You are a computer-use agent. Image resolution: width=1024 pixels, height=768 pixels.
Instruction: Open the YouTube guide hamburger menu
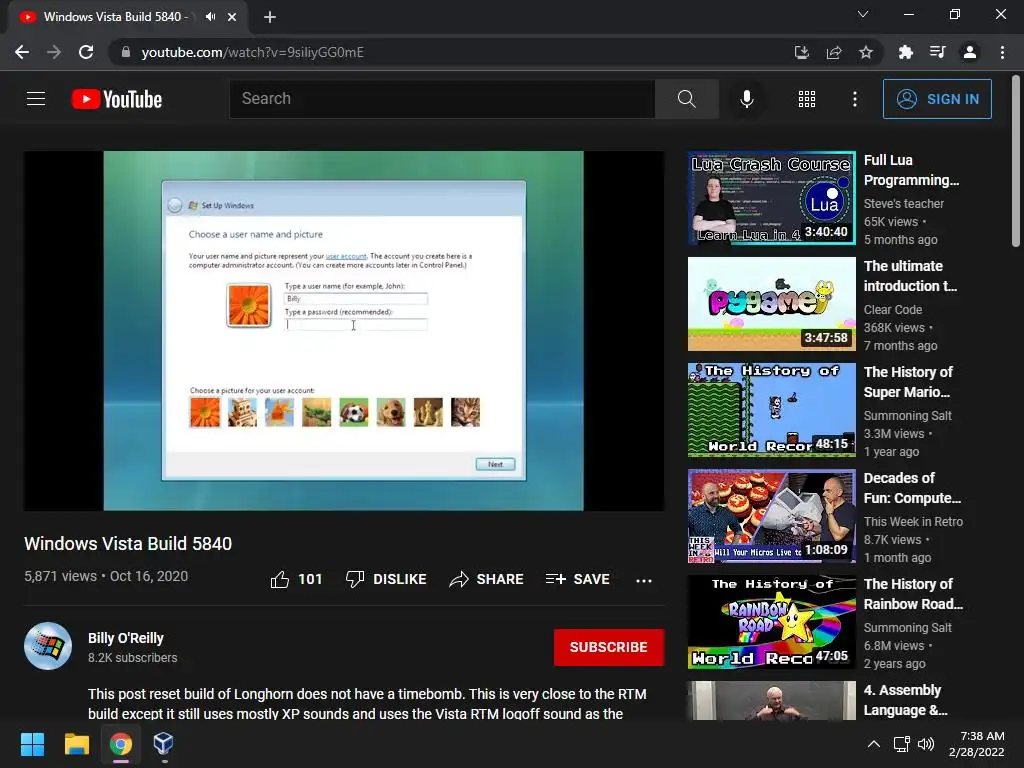pos(36,99)
